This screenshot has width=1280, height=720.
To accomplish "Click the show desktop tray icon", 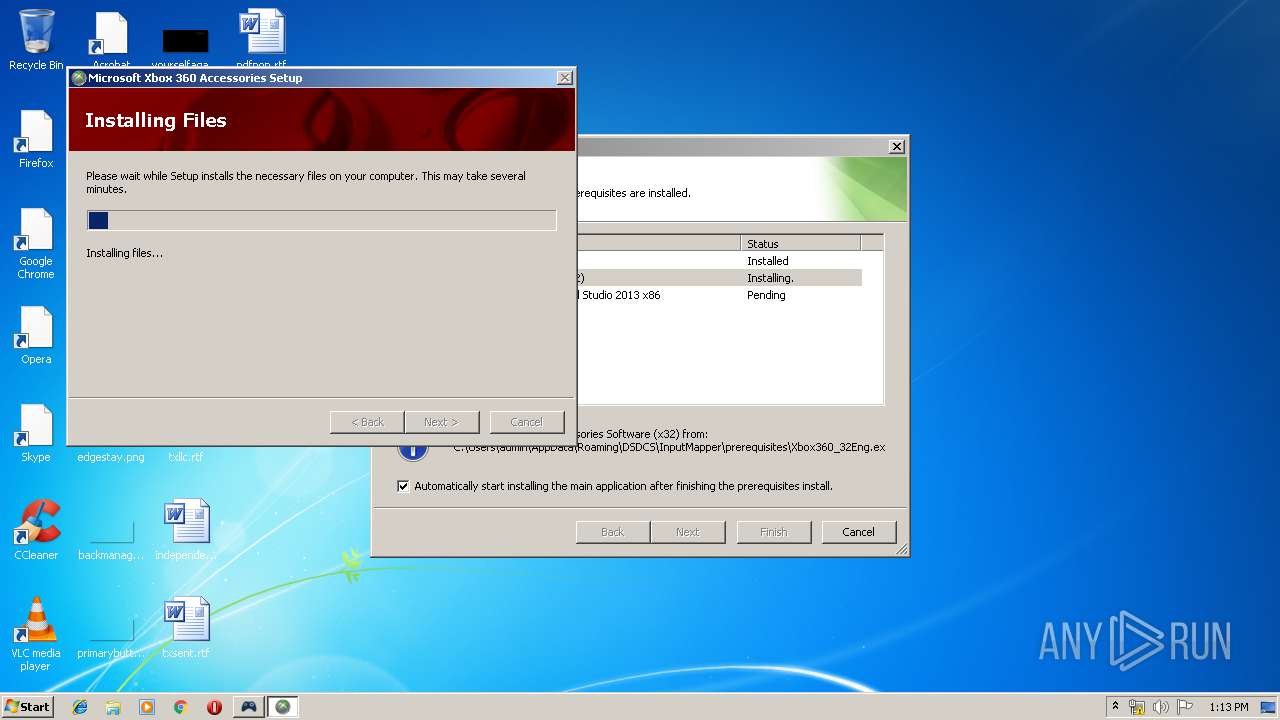I will [1269, 707].
